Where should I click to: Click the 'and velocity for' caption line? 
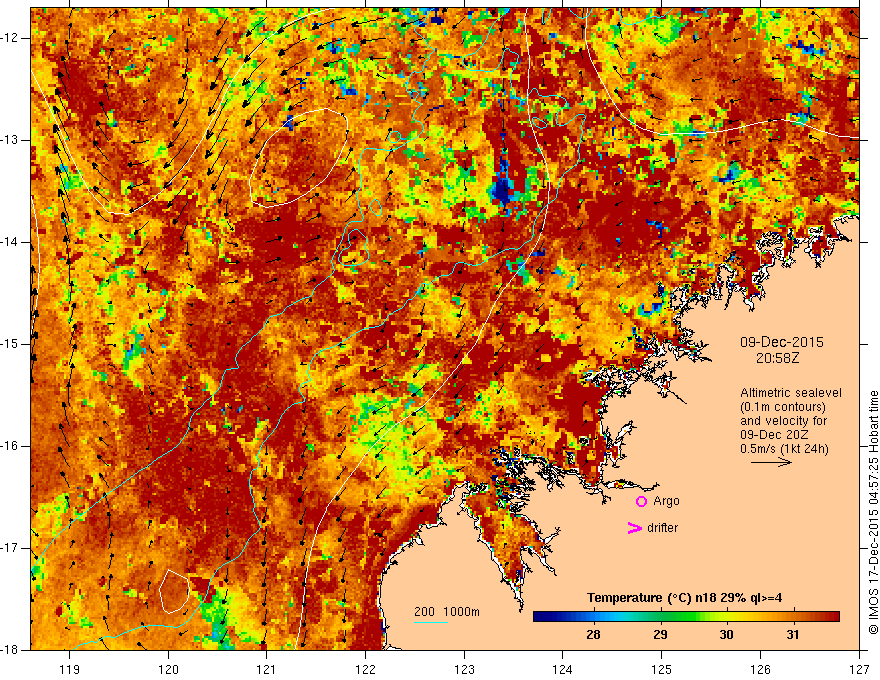(x=783, y=421)
